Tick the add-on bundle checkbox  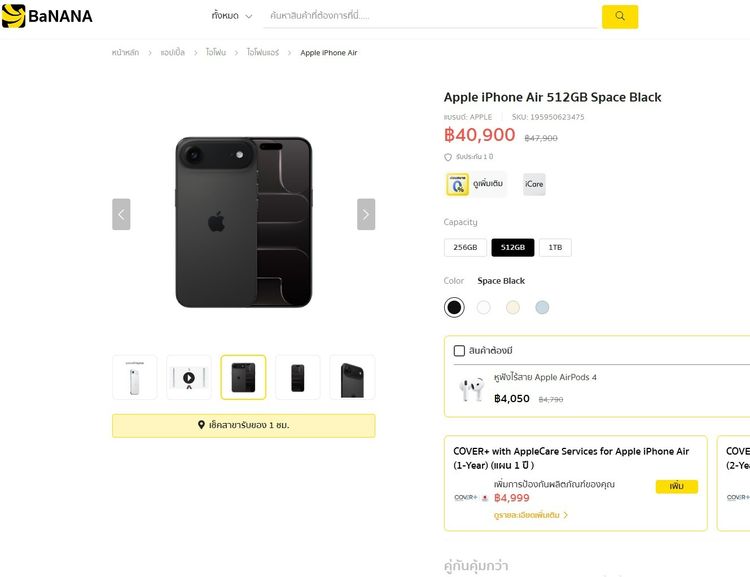click(460, 351)
